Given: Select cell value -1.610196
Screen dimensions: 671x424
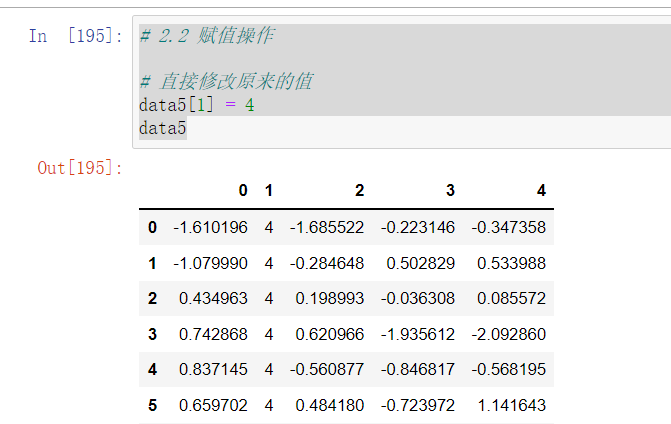Looking at the screenshot, I should click(210, 227).
